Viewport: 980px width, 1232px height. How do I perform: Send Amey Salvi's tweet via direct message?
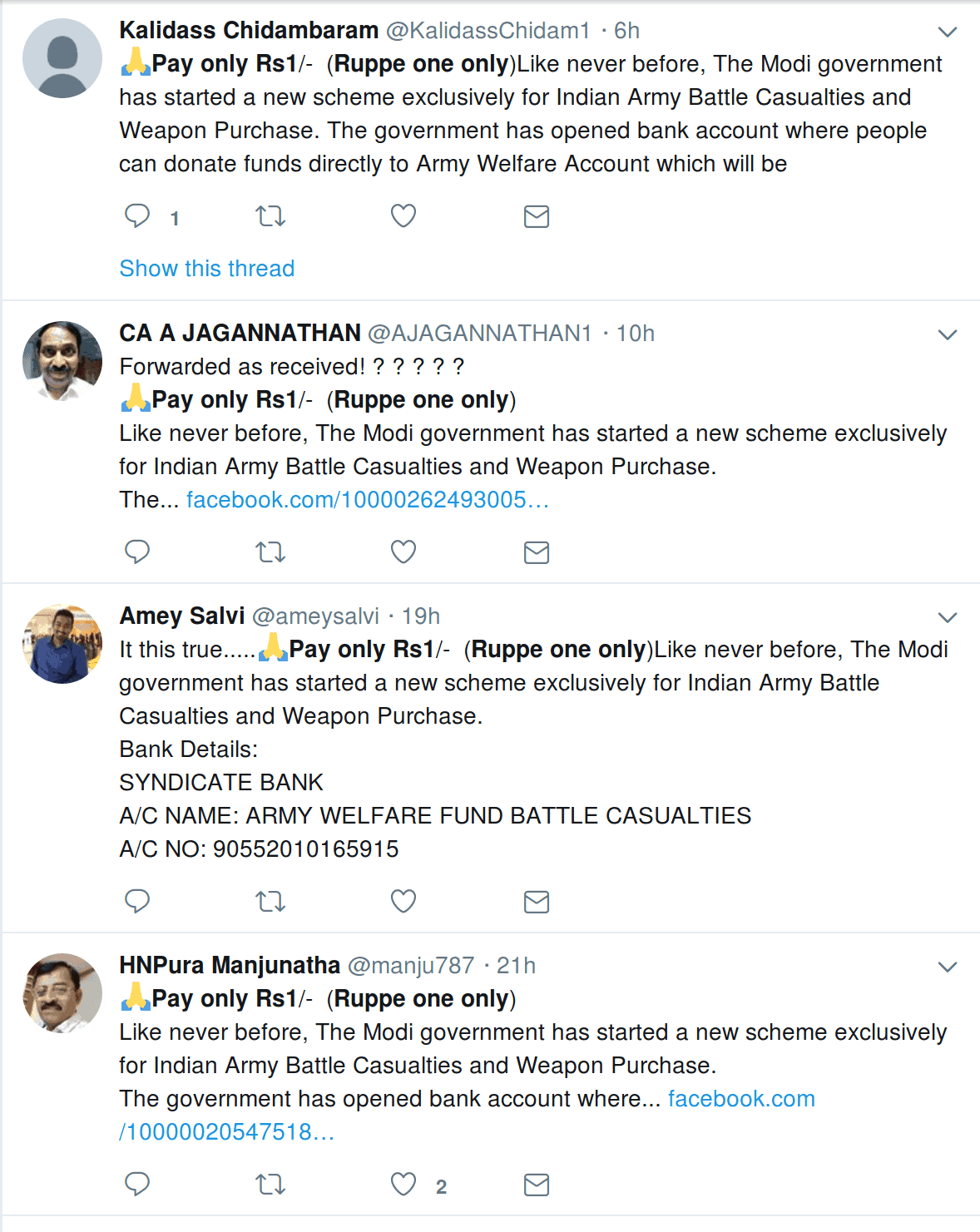537,902
